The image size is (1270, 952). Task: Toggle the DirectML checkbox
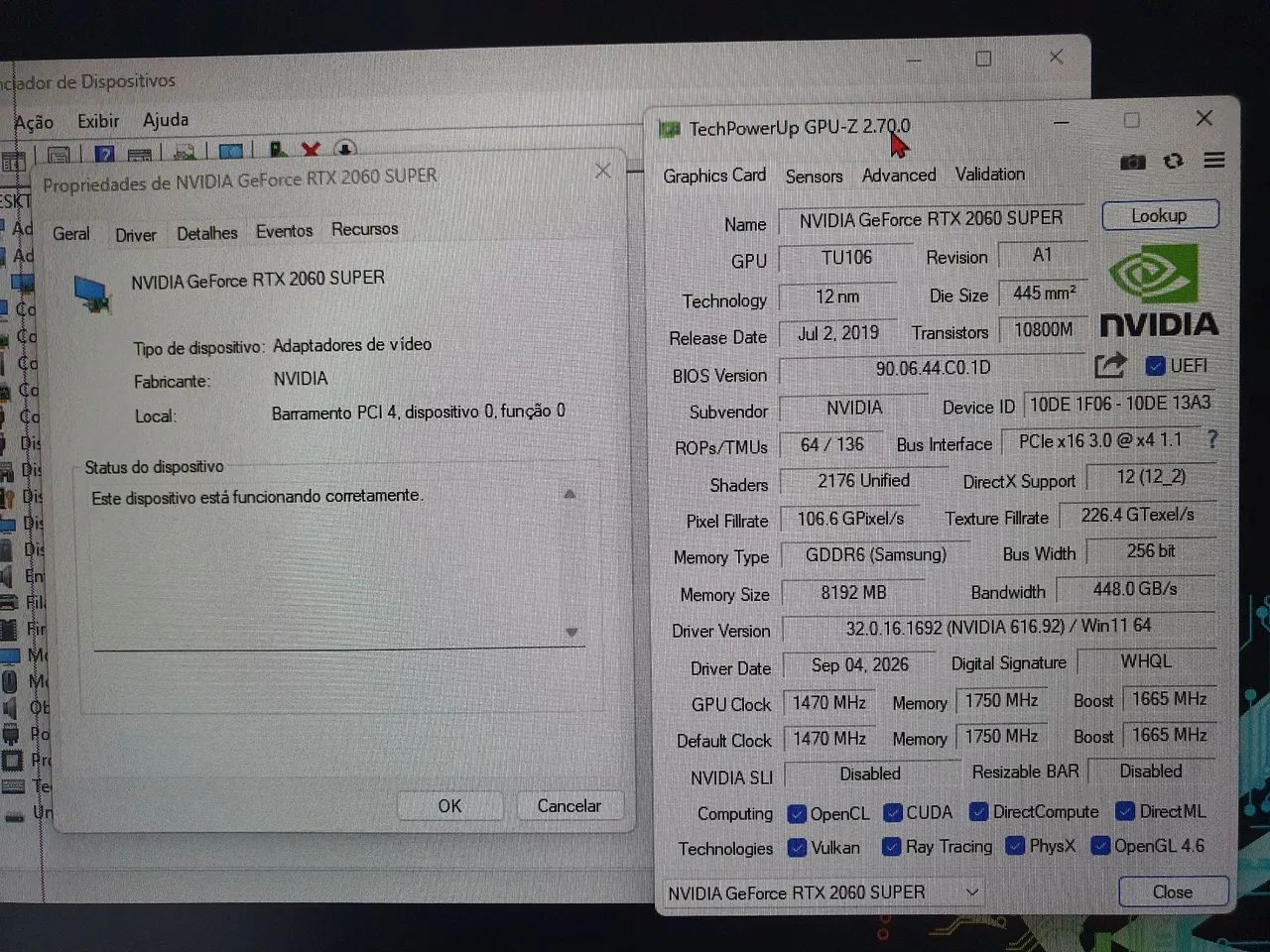click(x=1125, y=811)
